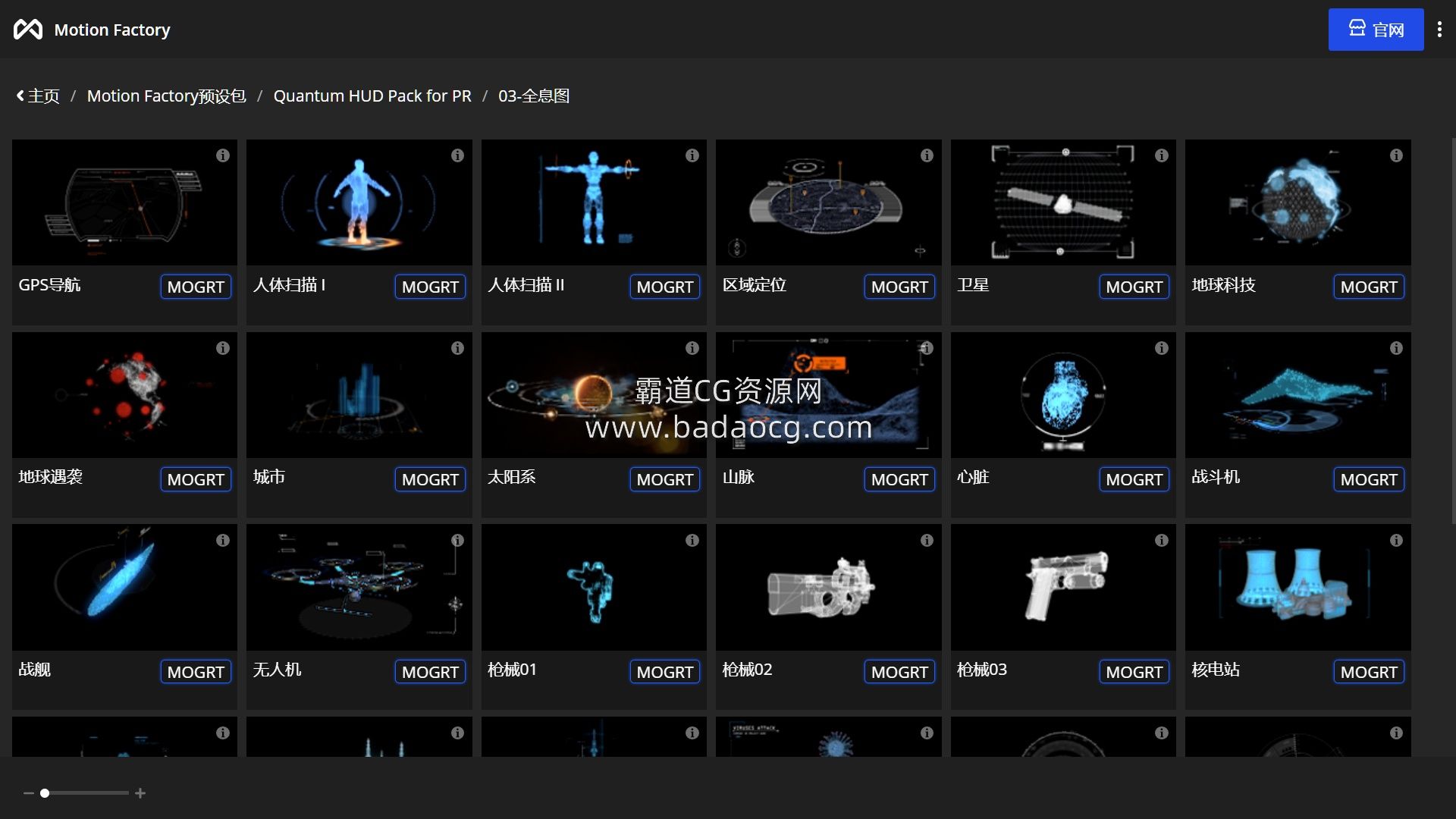Show info for 枪械03 preset

click(x=1161, y=541)
